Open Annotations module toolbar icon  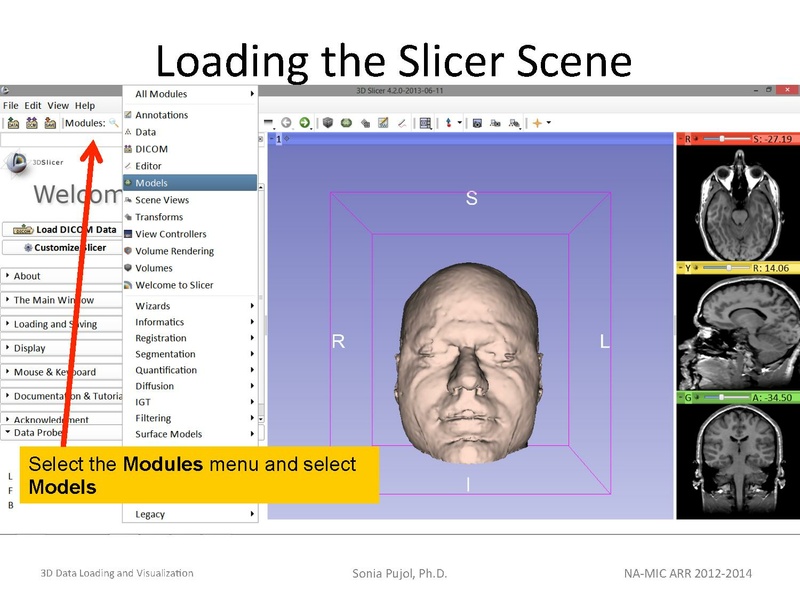(x=383, y=122)
